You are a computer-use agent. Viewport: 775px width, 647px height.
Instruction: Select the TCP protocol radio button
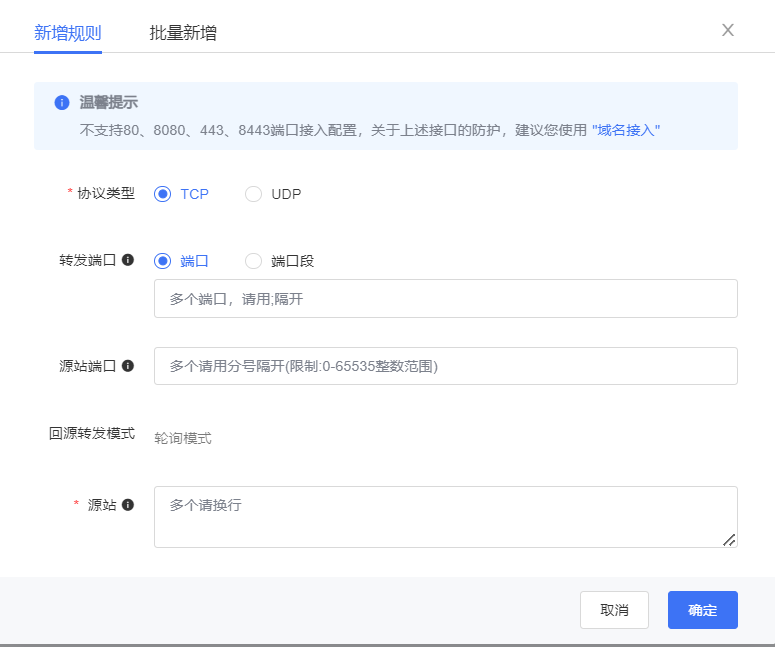point(163,194)
